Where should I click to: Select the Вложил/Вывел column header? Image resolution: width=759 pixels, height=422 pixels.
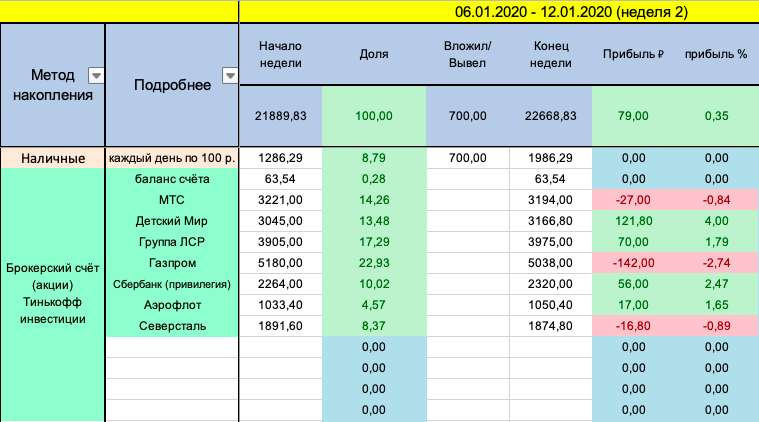(467, 54)
